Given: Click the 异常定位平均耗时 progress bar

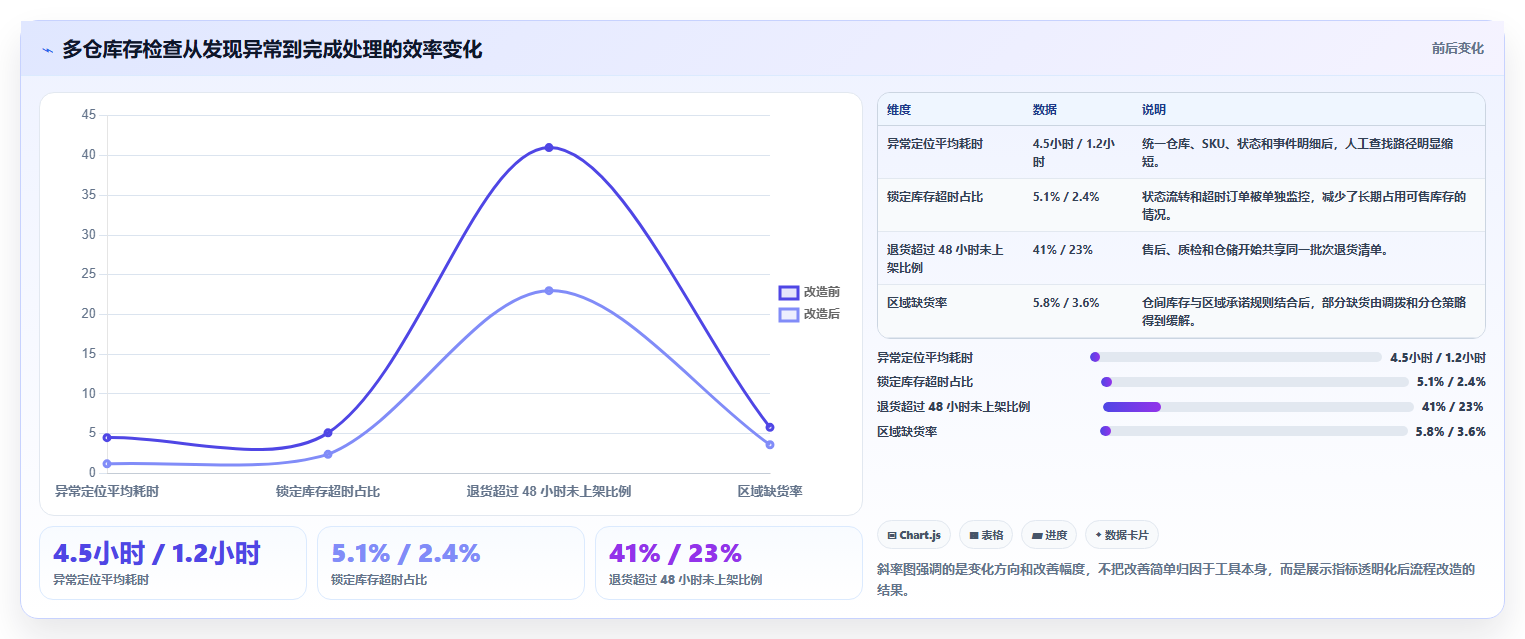Looking at the screenshot, I should (x=1236, y=357).
